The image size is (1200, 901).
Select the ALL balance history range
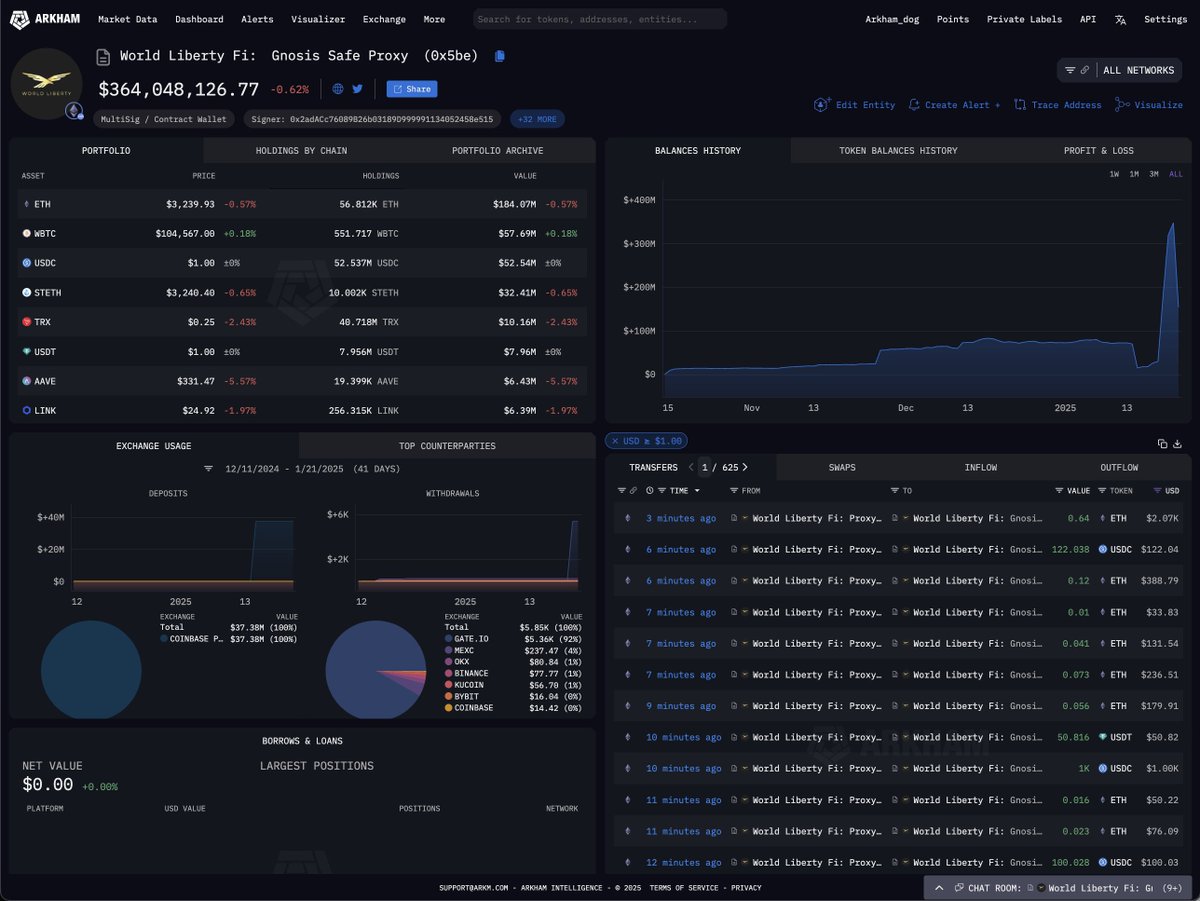click(x=1175, y=174)
